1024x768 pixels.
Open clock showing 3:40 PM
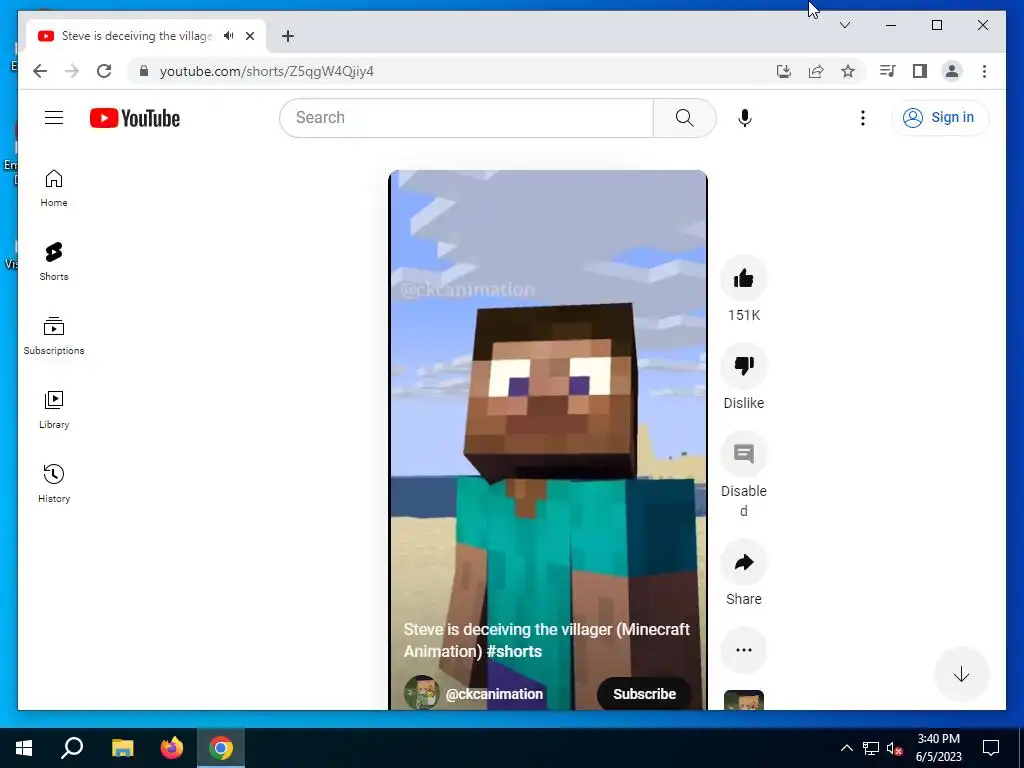(938, 748)
